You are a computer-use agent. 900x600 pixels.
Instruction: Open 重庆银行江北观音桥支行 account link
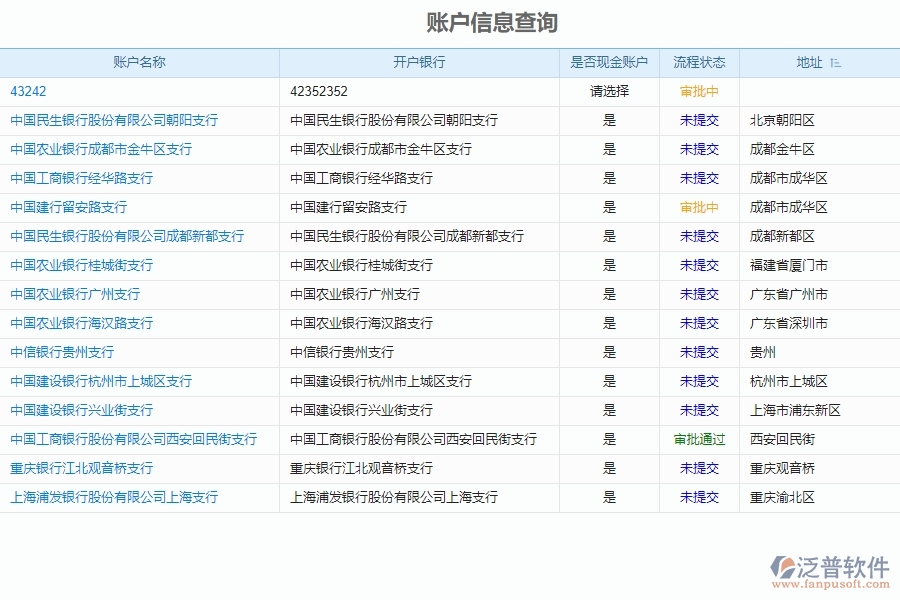click(82, 468)
